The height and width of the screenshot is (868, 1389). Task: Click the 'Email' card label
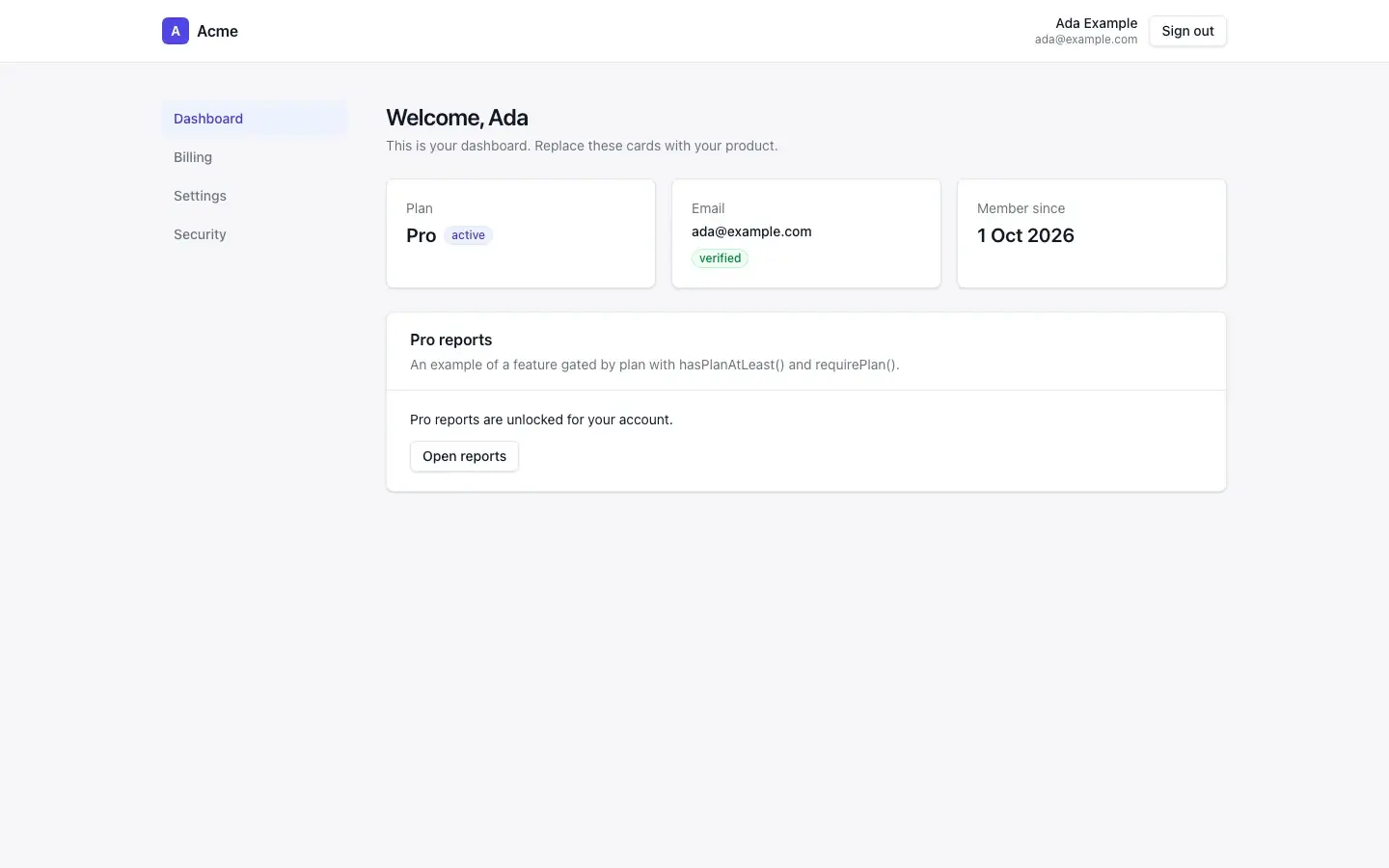point(708,208)
